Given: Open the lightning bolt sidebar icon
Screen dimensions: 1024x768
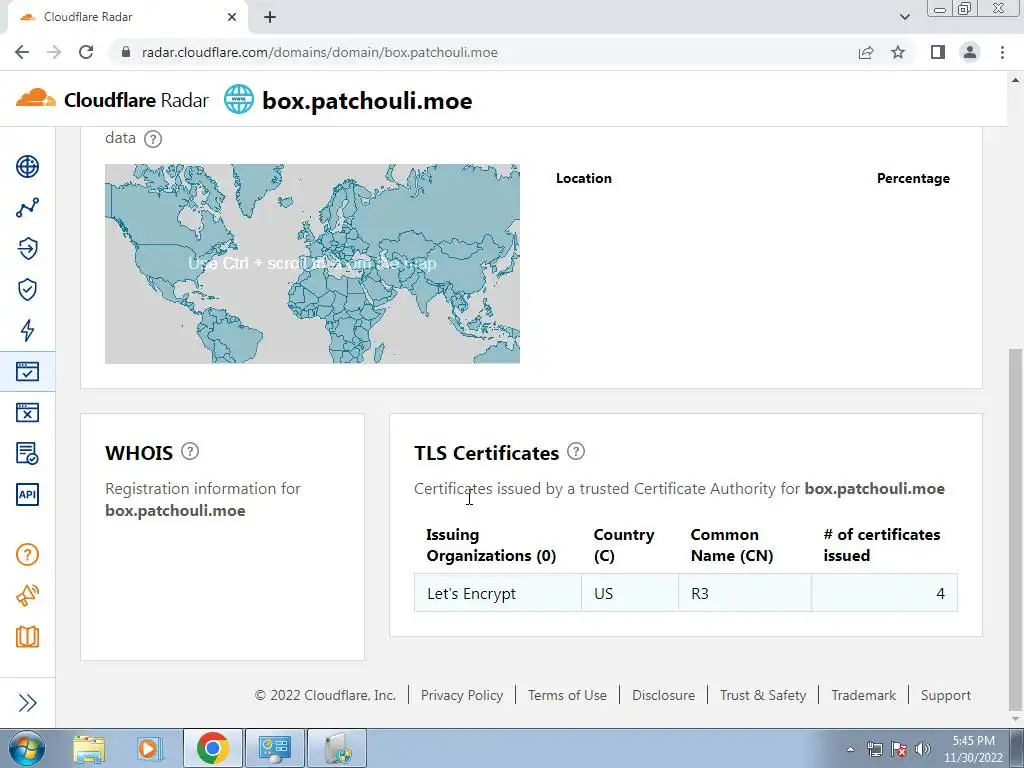Looking at the screenshot, I should pyautogui.click(x=27, y=330).
